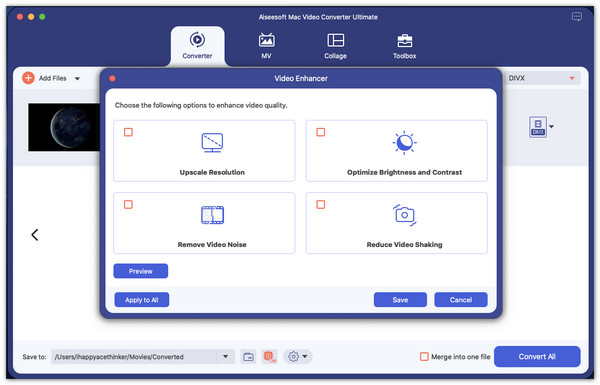
Task: Expand the arrow beside the DIVX file icon
Action: click(x=551, y=126)
